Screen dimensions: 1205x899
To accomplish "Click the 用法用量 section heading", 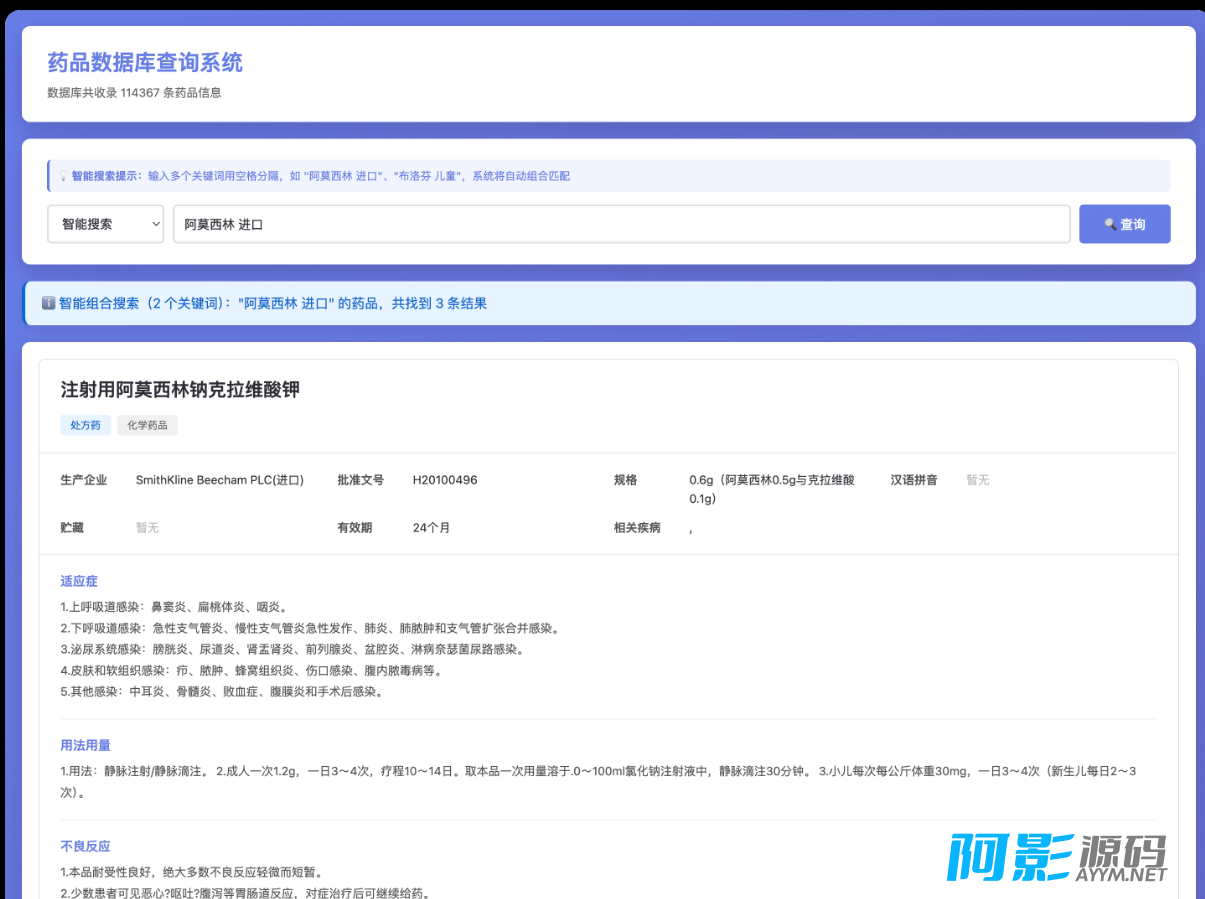I will (x=85, y=745).
